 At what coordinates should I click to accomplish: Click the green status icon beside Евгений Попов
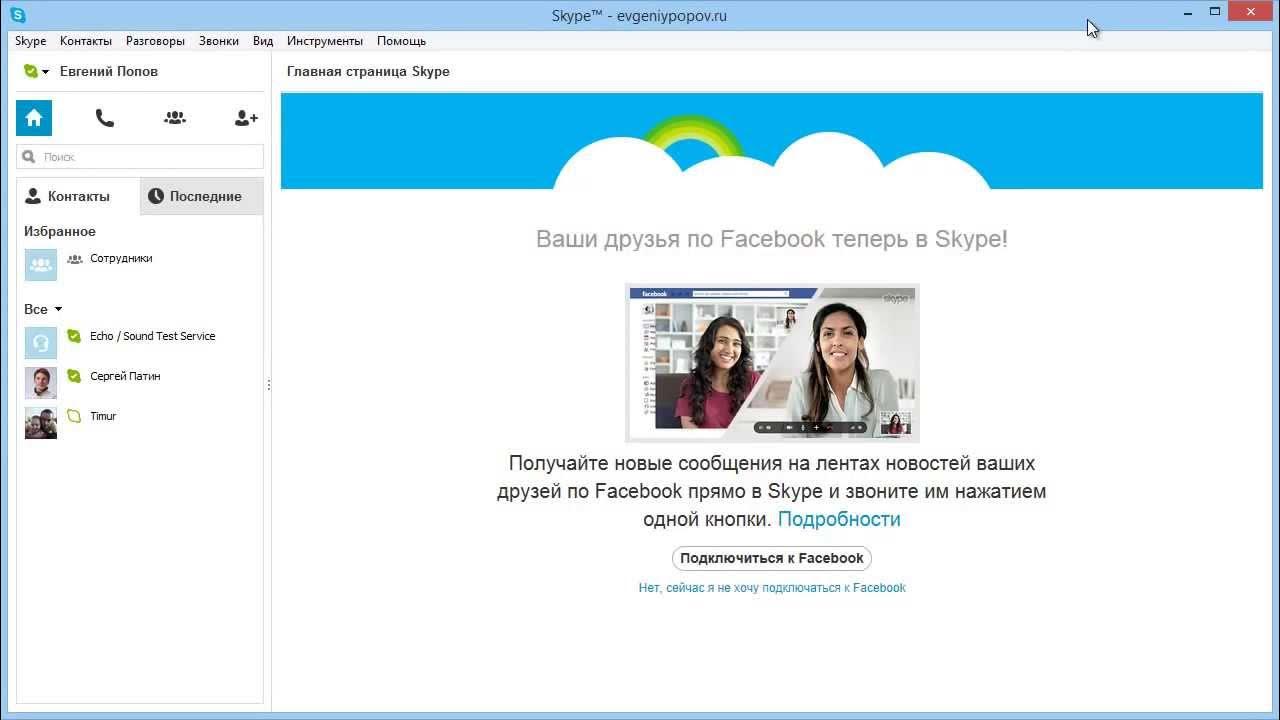(31, 71)
